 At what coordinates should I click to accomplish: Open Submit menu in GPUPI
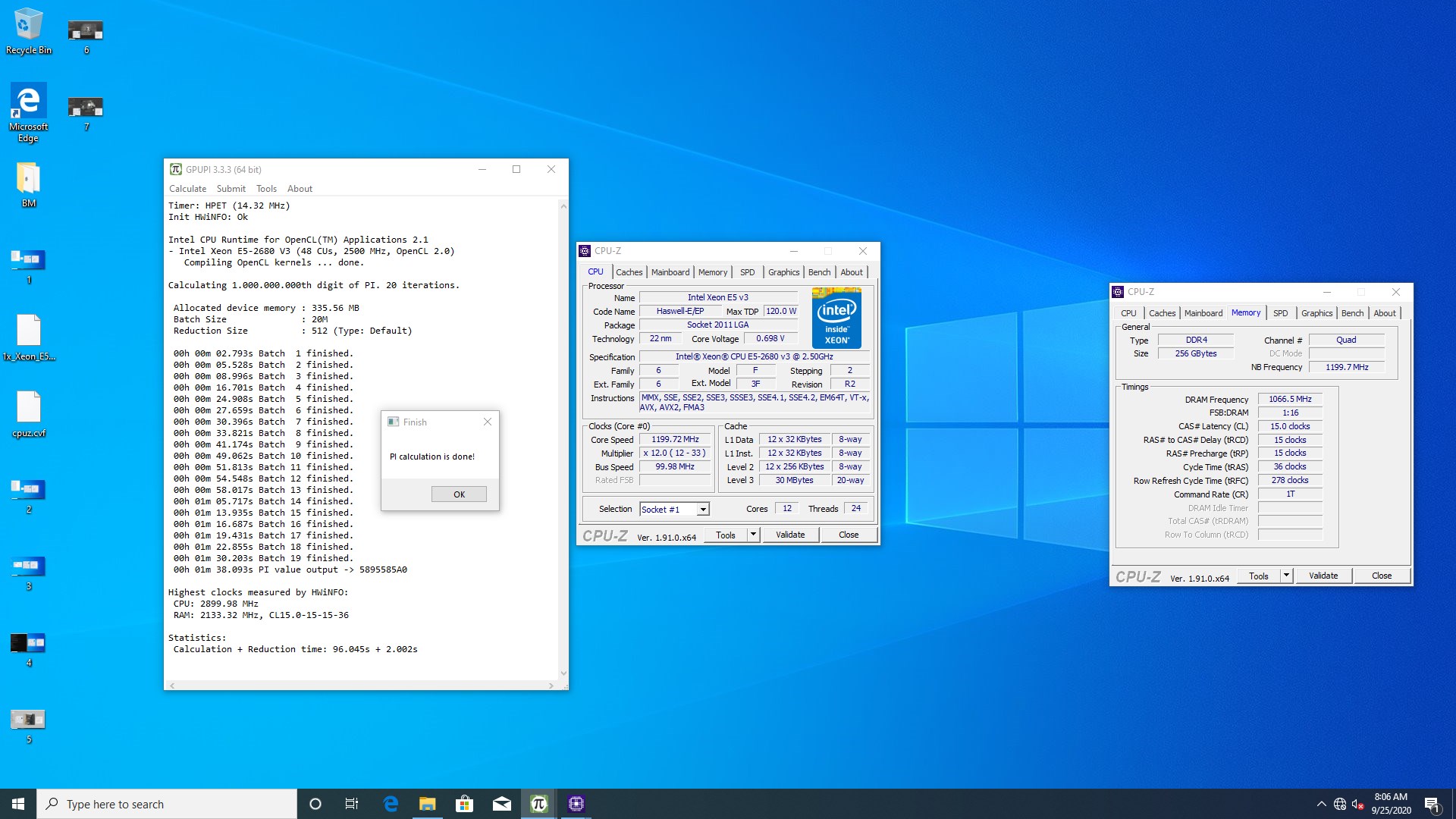[x=231, y=189]
